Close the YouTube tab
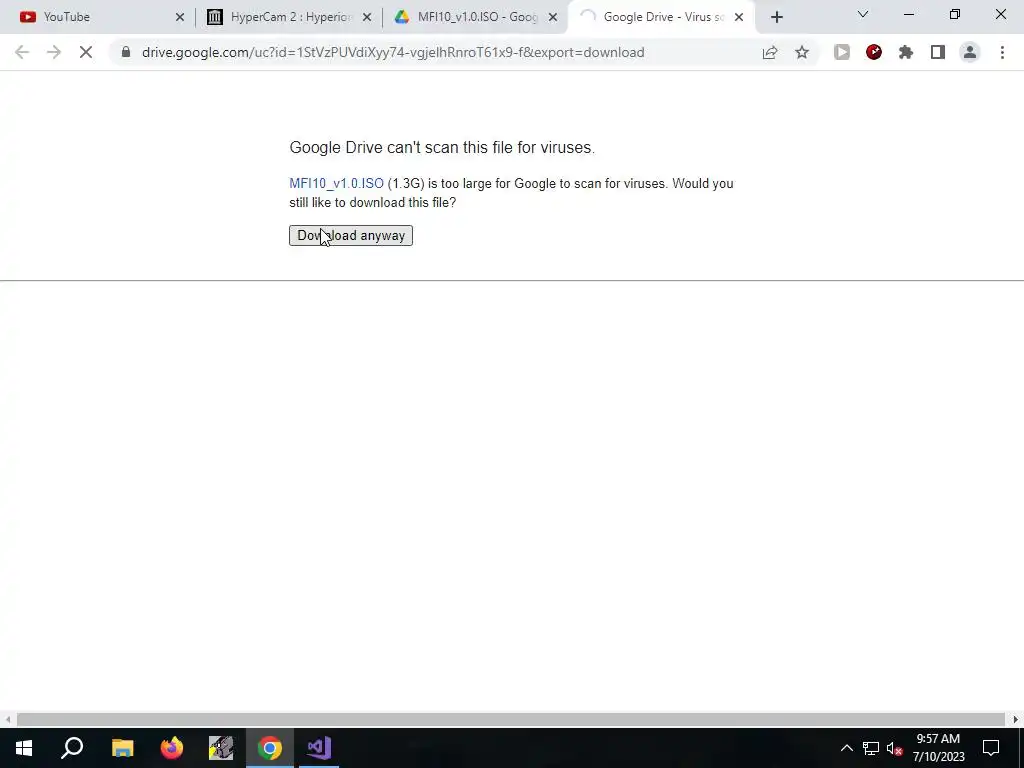Viewport: 1024px width, 768px height. pos(180,17)
